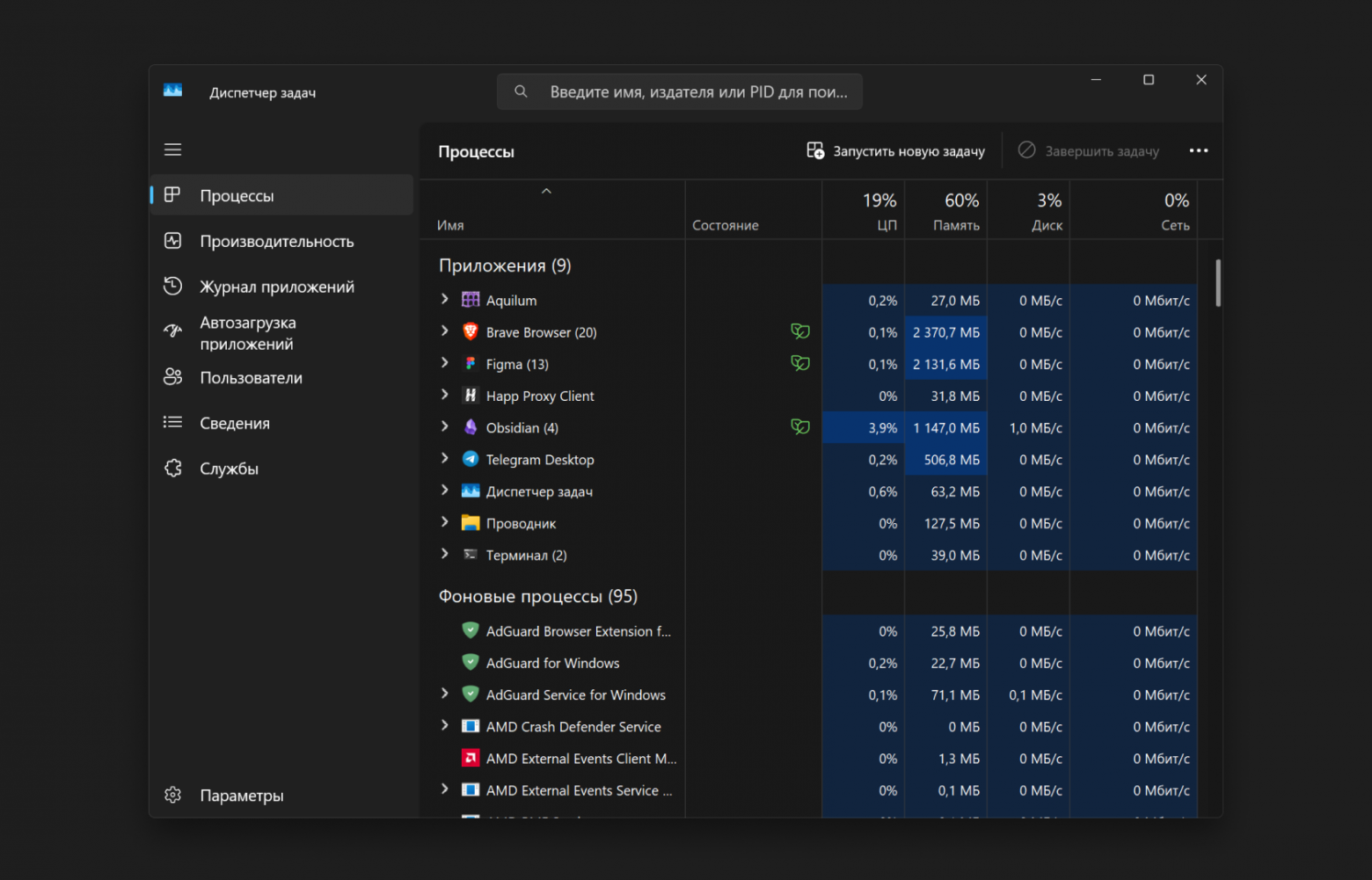Click the Obsidian app icon
Viewport: 1372px width, 880px height.
pyautogui.click(x=471, y=427)
